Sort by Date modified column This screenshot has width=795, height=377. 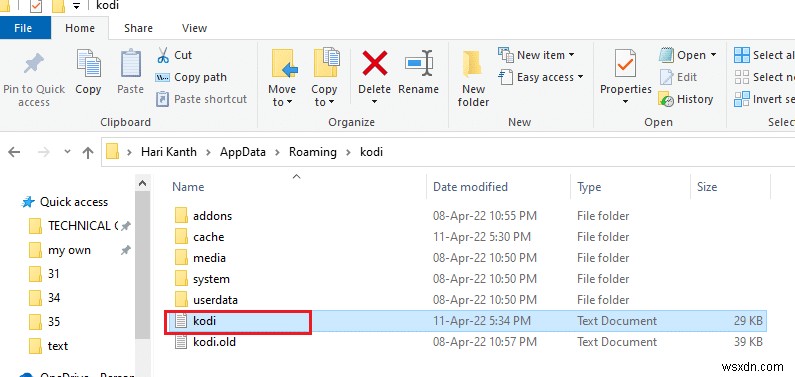pyautogui.click(x=470, y=187)
